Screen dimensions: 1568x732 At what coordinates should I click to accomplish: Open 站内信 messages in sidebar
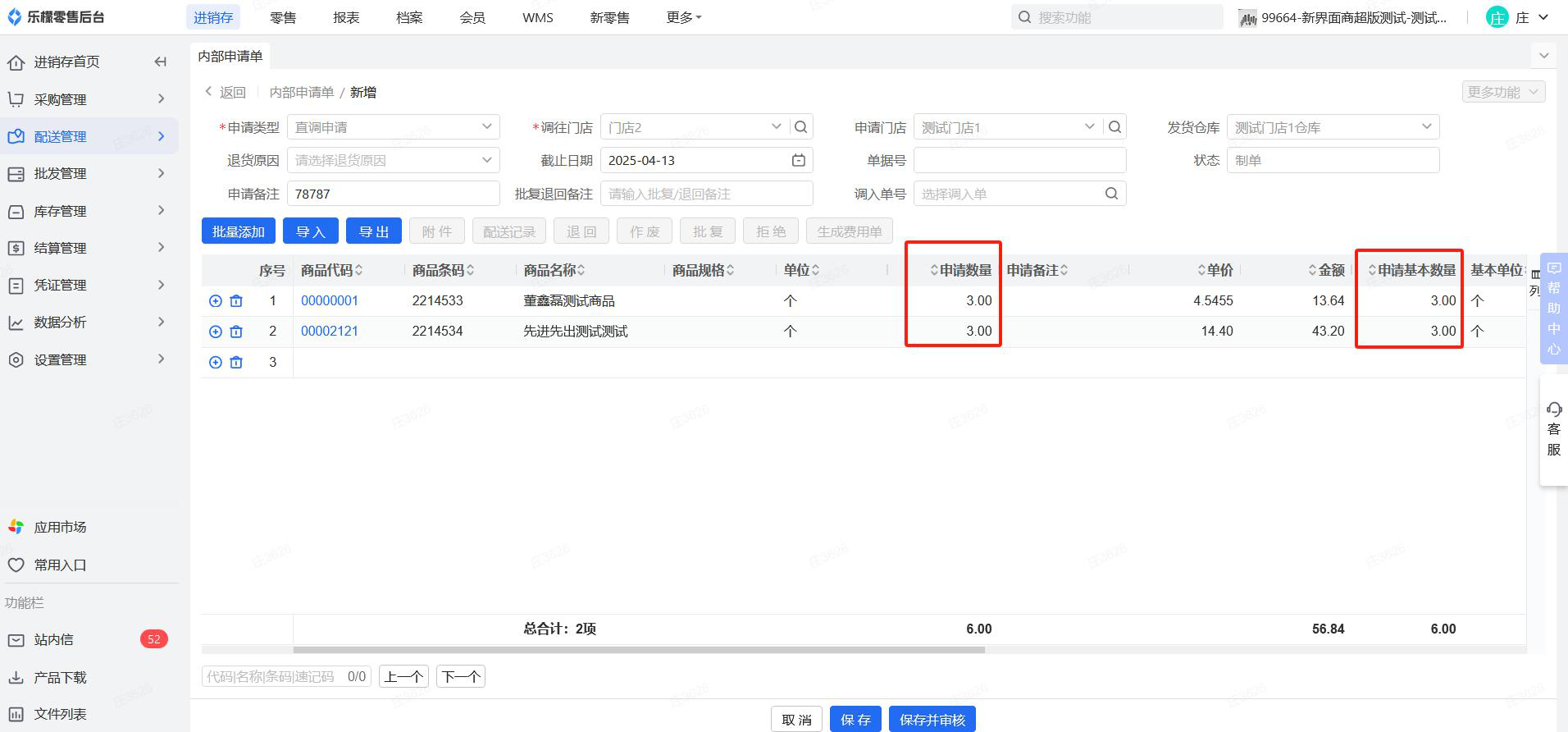(x=54, y=639)
